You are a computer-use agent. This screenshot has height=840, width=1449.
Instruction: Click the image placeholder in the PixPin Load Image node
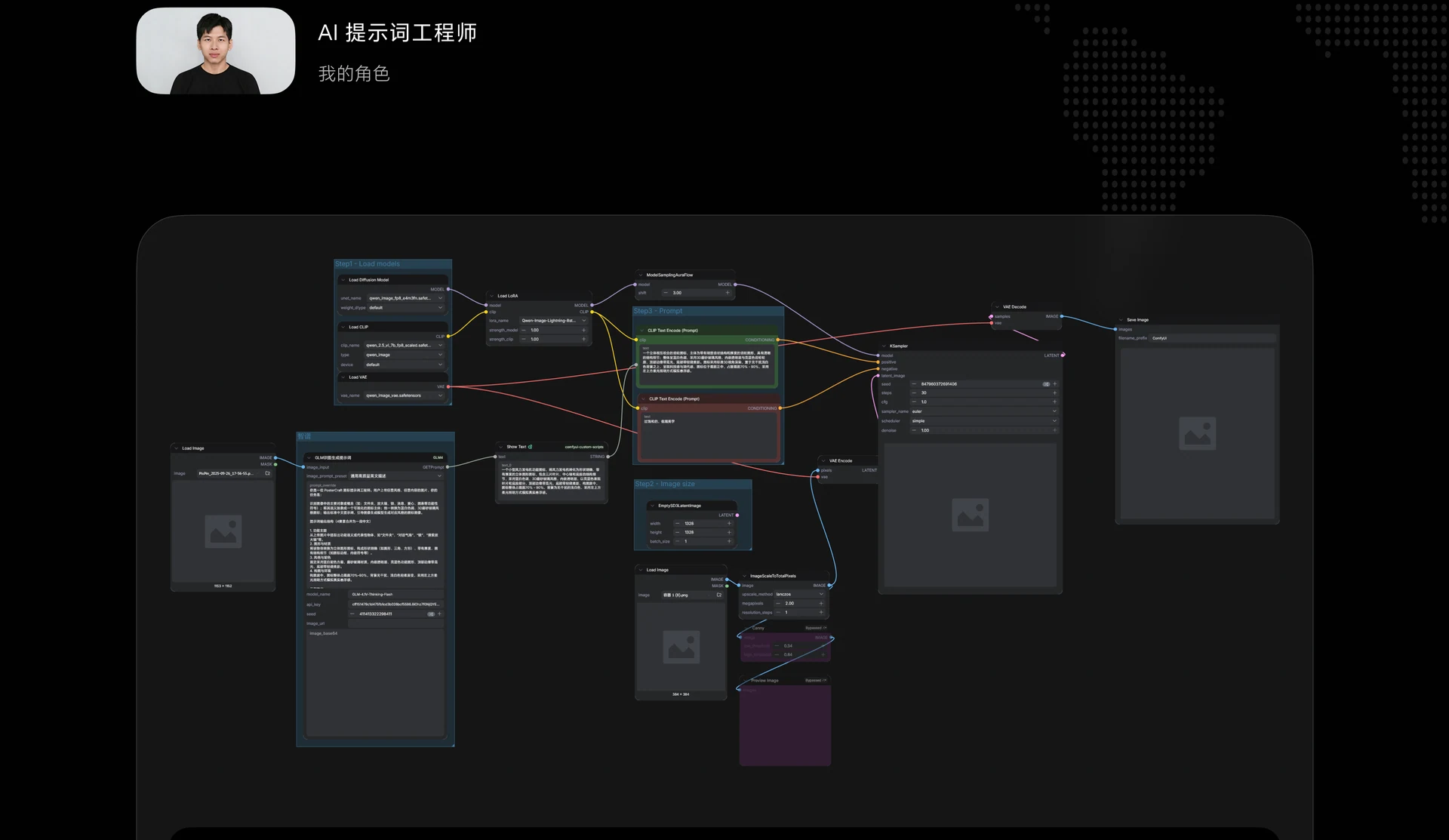coord(223,531)
